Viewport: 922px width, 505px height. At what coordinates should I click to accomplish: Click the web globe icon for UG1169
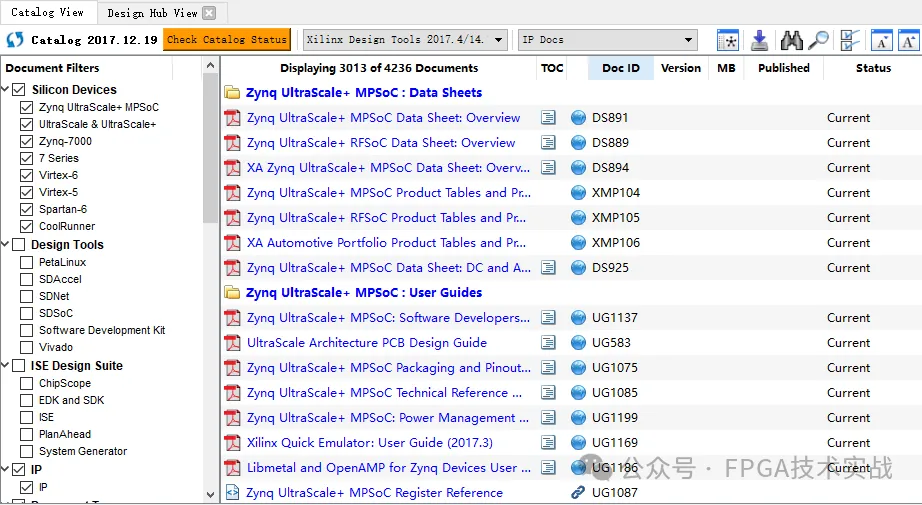(579, 443)
